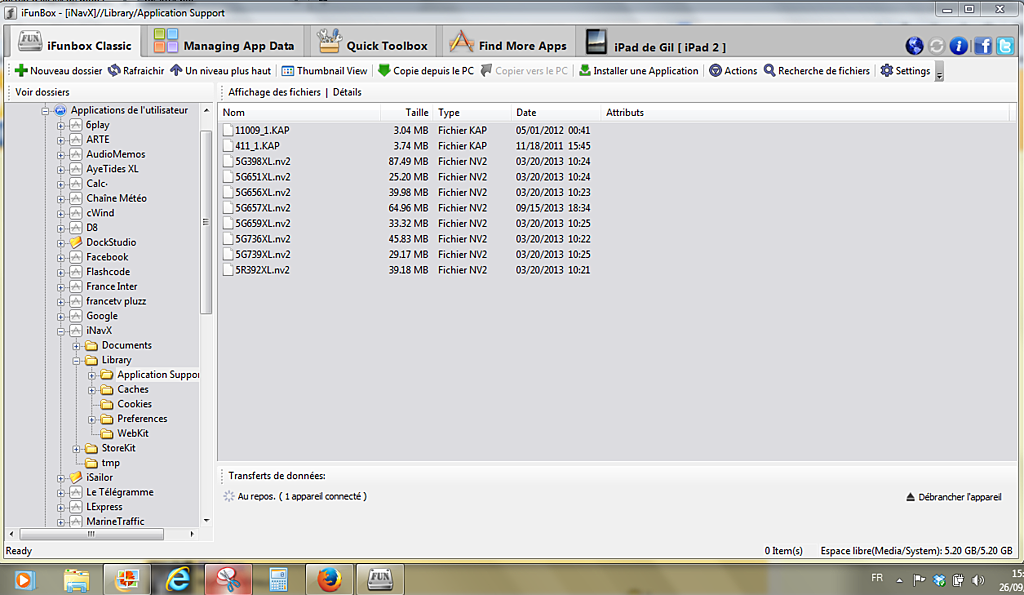Select the WebKit folder
The image size is (1024, 595).
[x=133, y=434]
